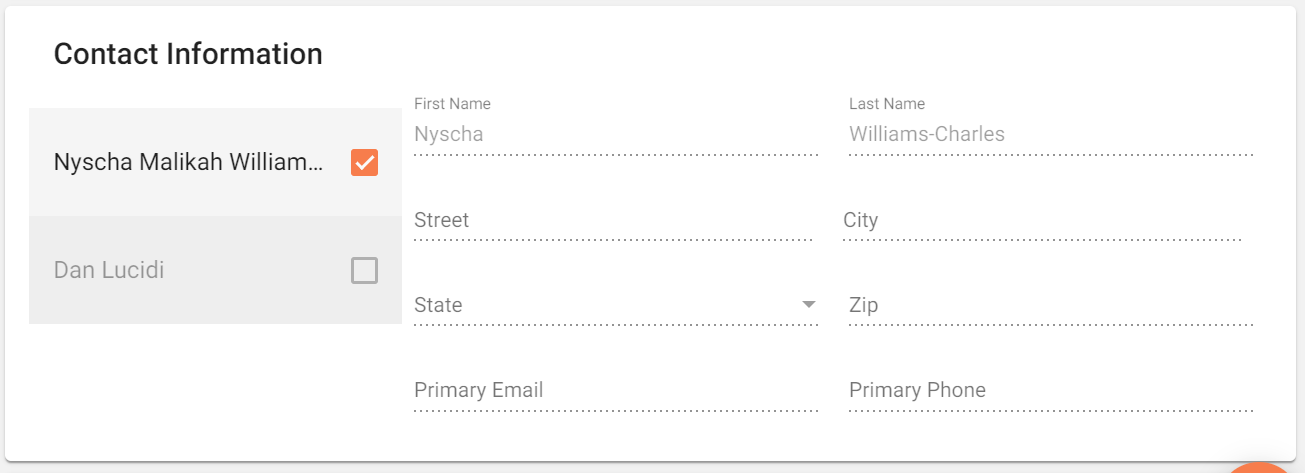Open the State selection field
Viewport: 1305px width, 473px height.
616,305
